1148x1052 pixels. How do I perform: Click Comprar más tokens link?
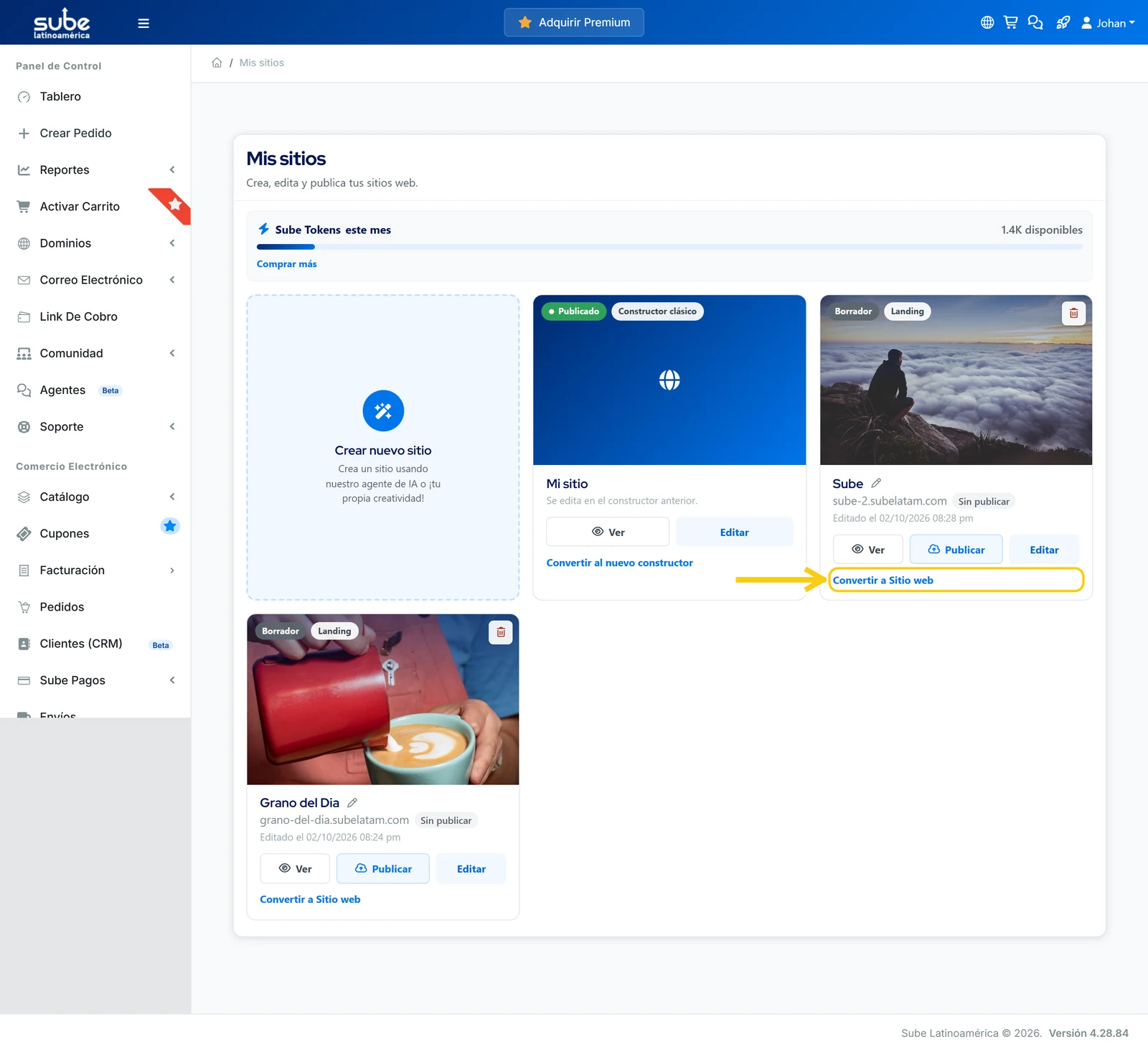pos(286,264)
